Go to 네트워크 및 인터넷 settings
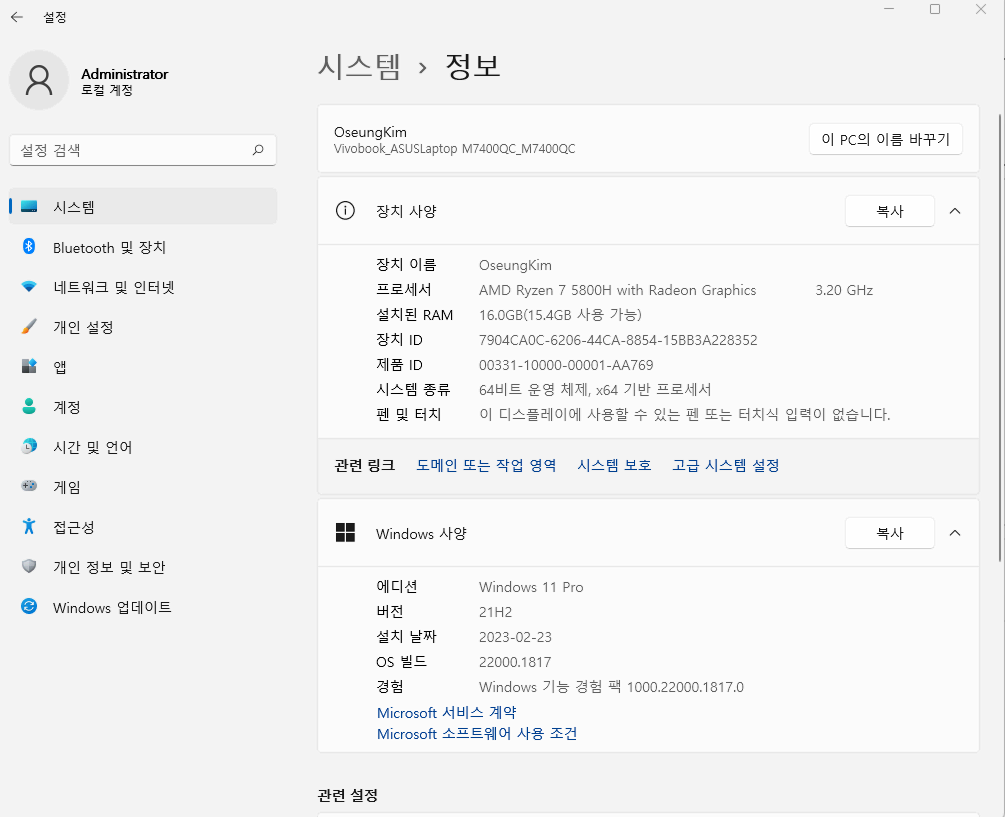The width and height of the screenshot is (1005, 817). [143, 287]
